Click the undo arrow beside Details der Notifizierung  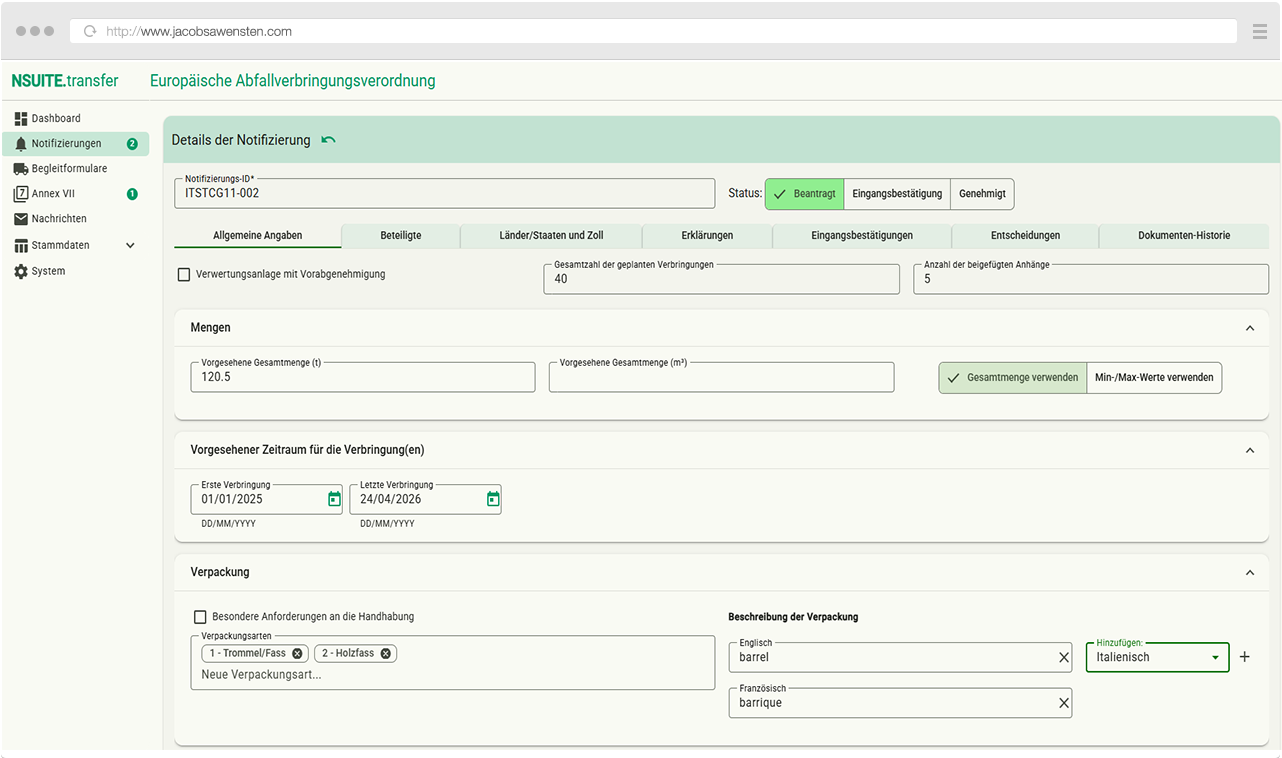pos(328,140)
